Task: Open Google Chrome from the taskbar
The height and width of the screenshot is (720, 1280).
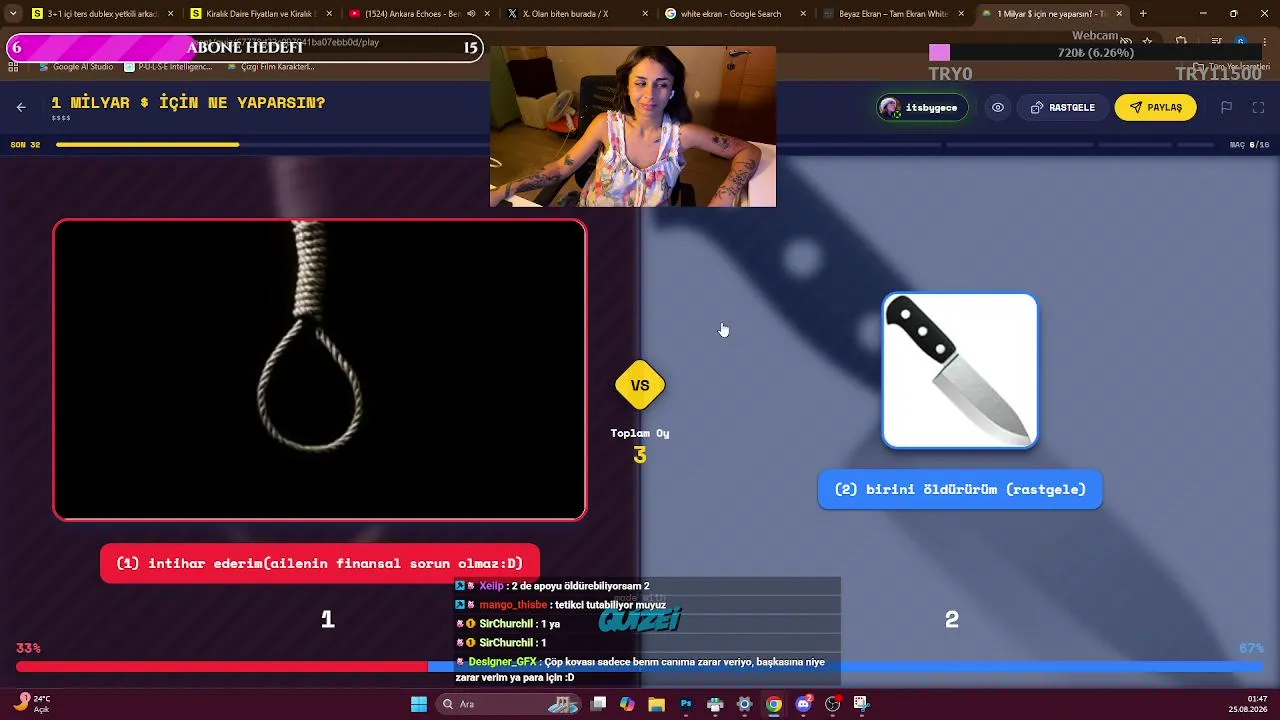Action: (773, 704)
